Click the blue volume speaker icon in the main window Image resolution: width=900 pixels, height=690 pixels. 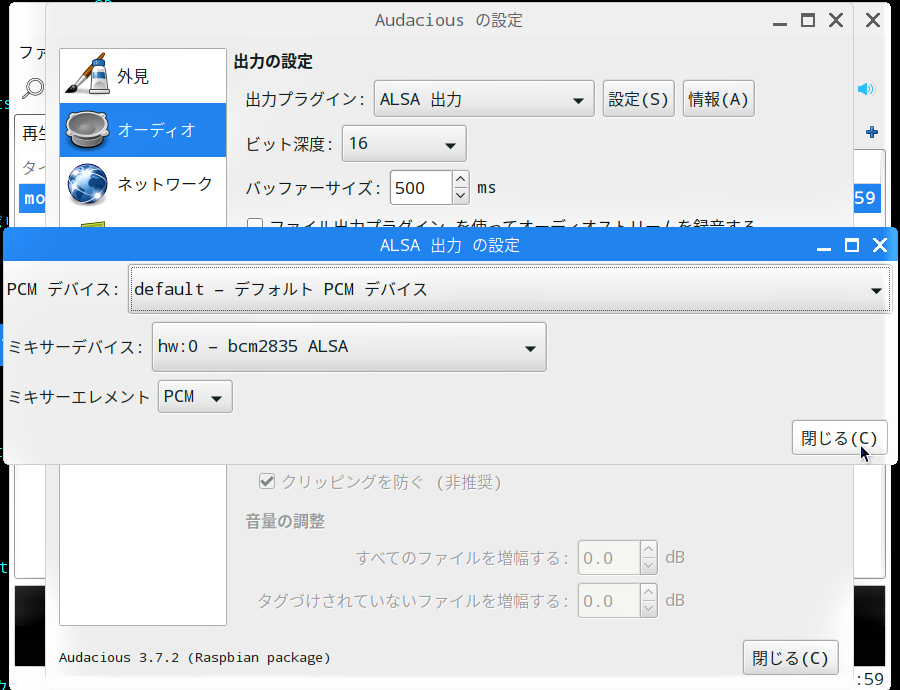tap(866, 88)
